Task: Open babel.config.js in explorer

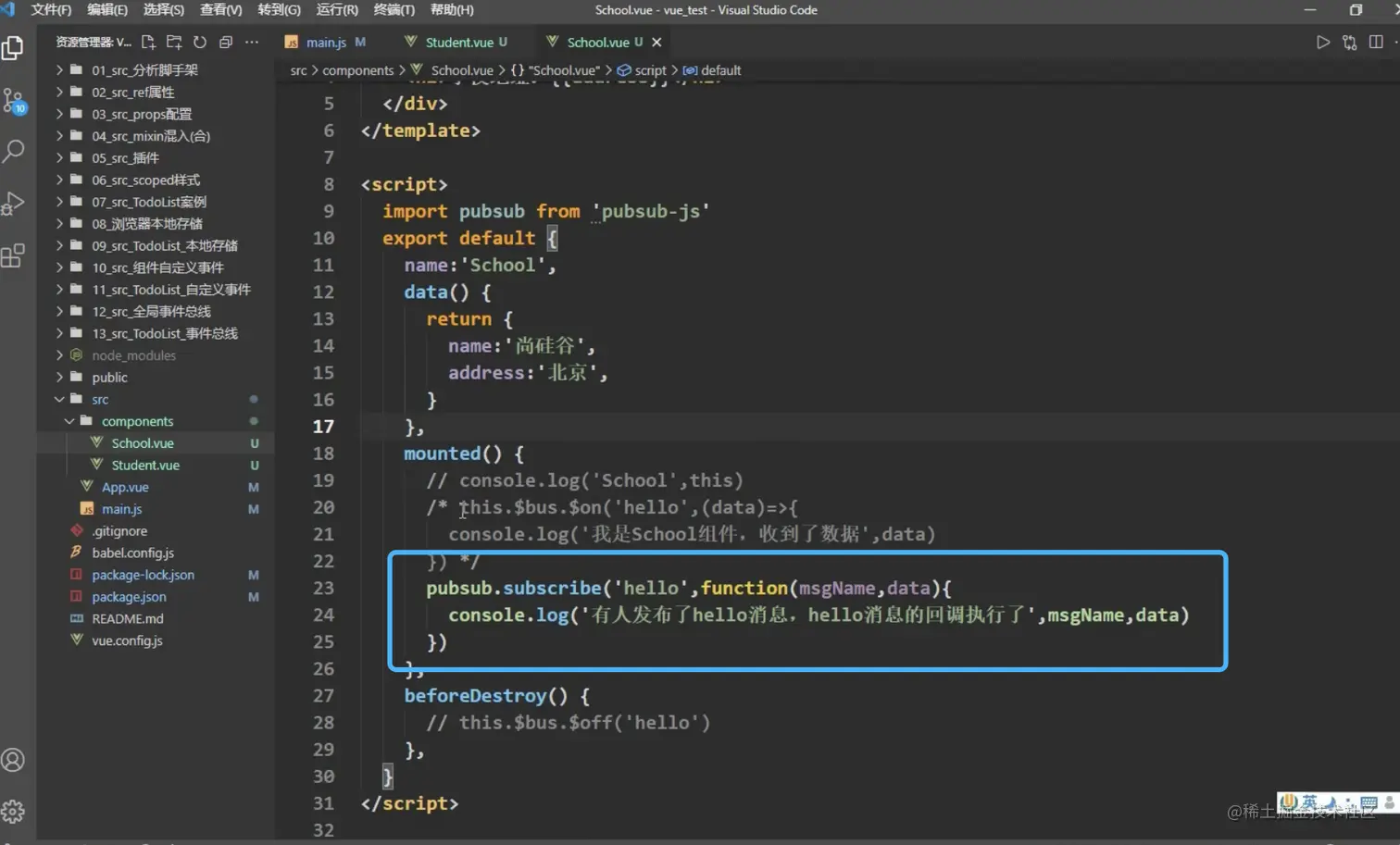Action: click(132, 553)
